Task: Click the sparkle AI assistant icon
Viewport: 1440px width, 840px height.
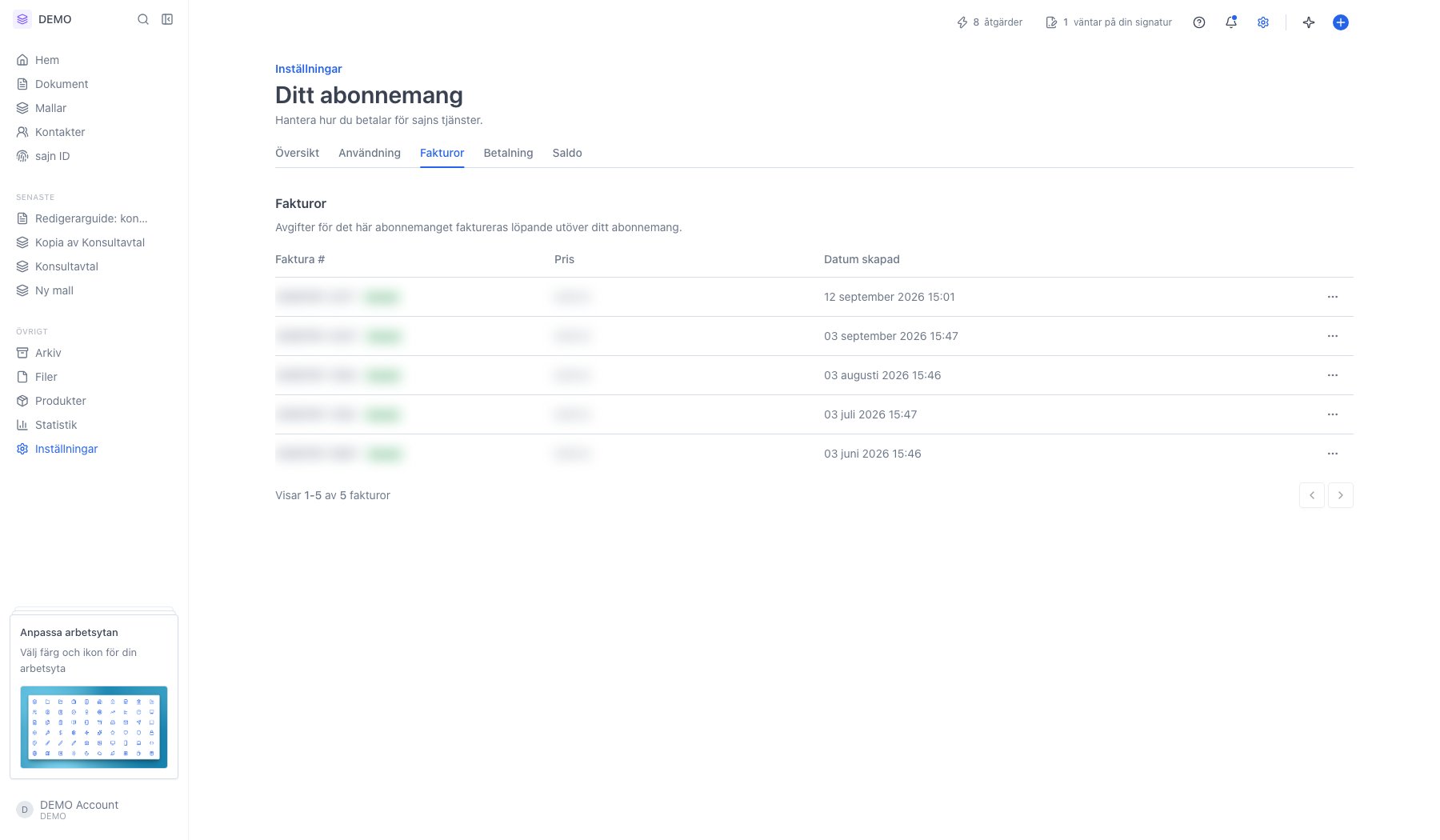Action: pos(1309,22)
